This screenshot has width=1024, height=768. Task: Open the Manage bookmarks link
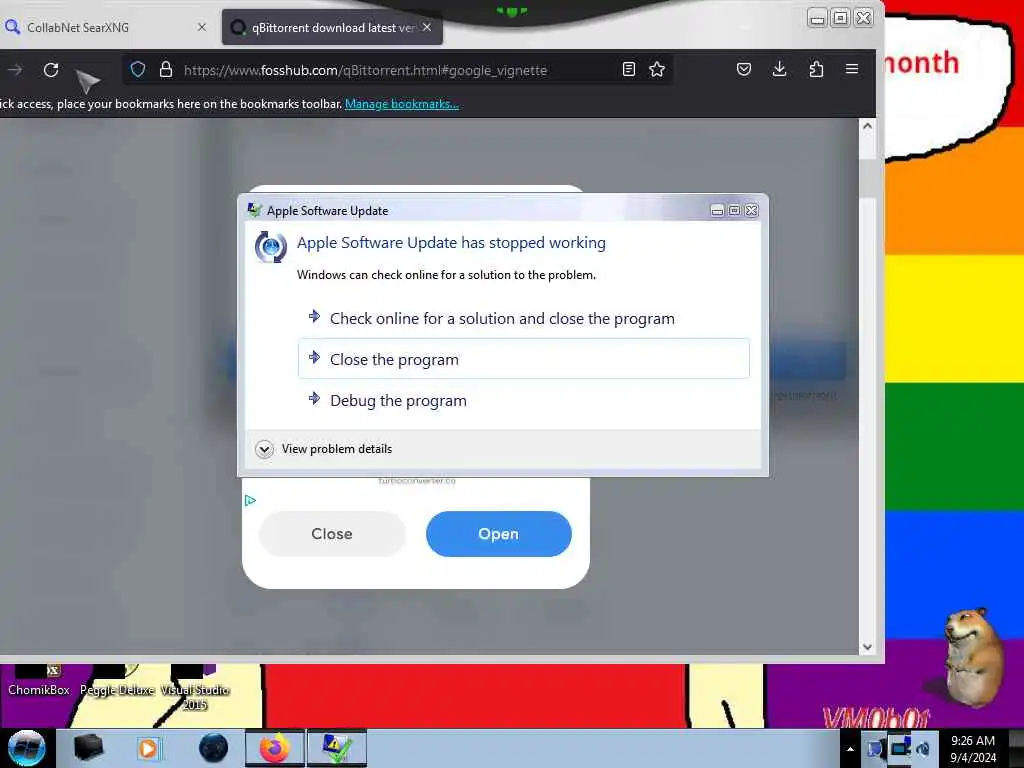coord(402,104)
